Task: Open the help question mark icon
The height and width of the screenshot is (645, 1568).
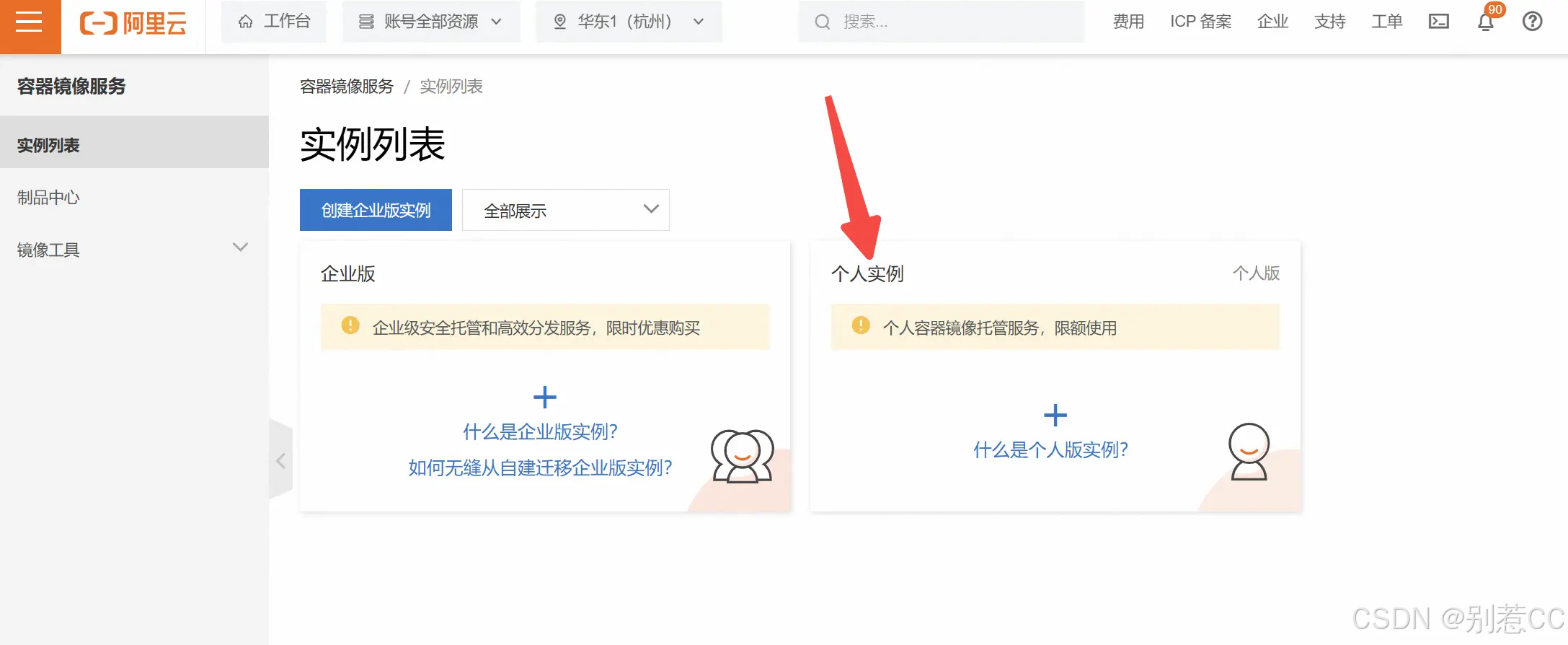Action: tap(1533, 22)
